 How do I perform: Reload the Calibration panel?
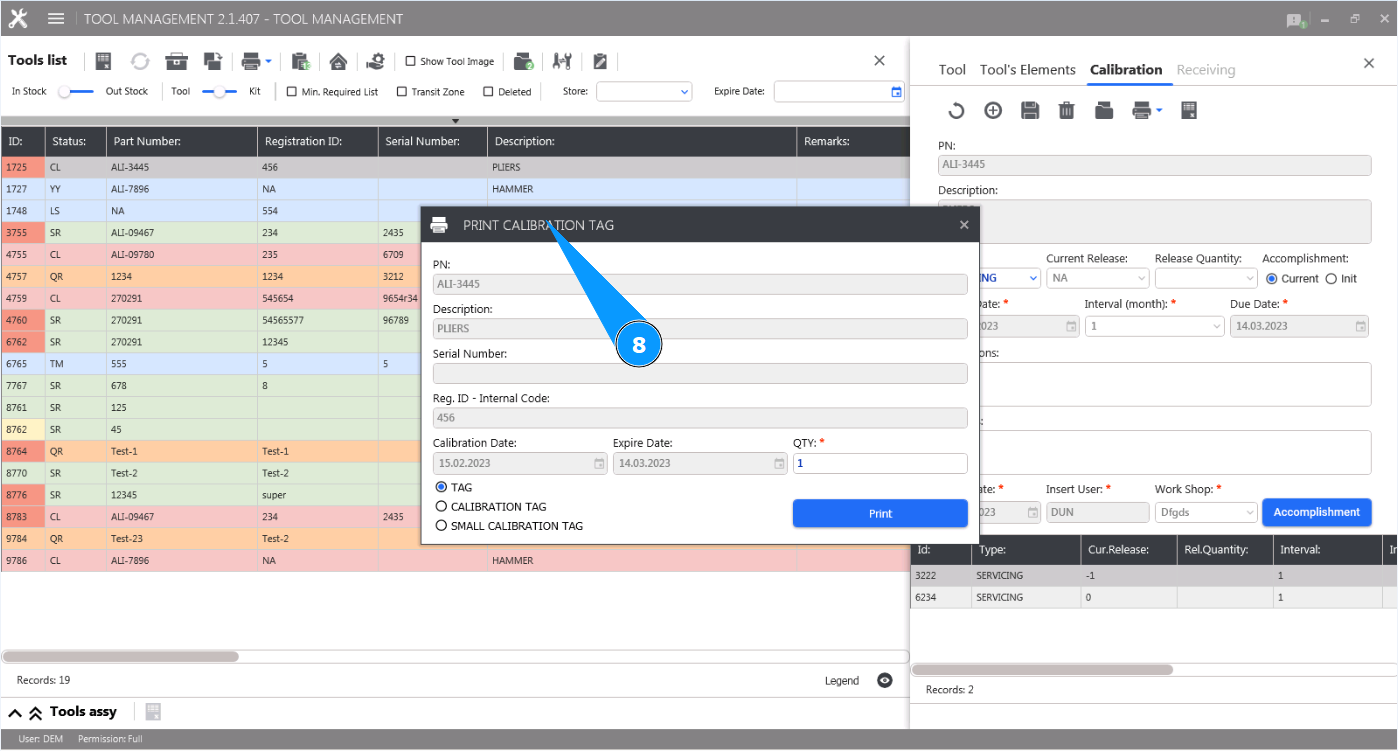[956, 110]
